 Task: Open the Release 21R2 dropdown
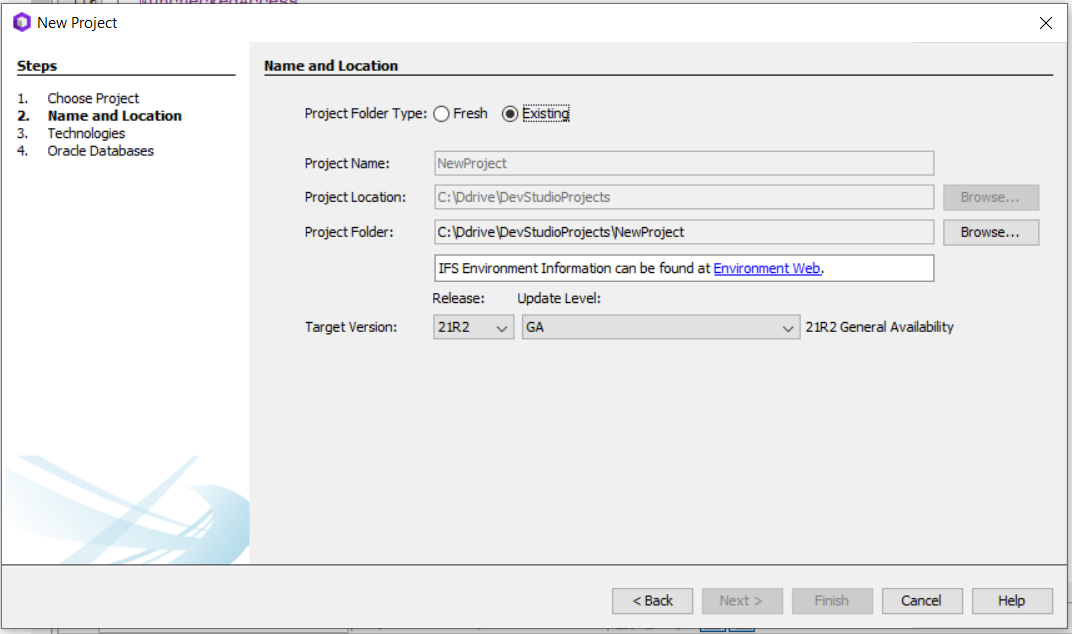point(473,327)
